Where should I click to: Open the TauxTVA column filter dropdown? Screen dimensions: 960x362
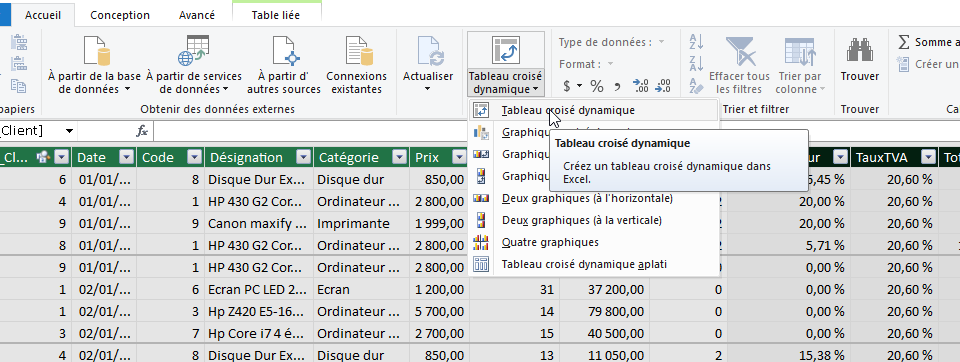point(929,157)
